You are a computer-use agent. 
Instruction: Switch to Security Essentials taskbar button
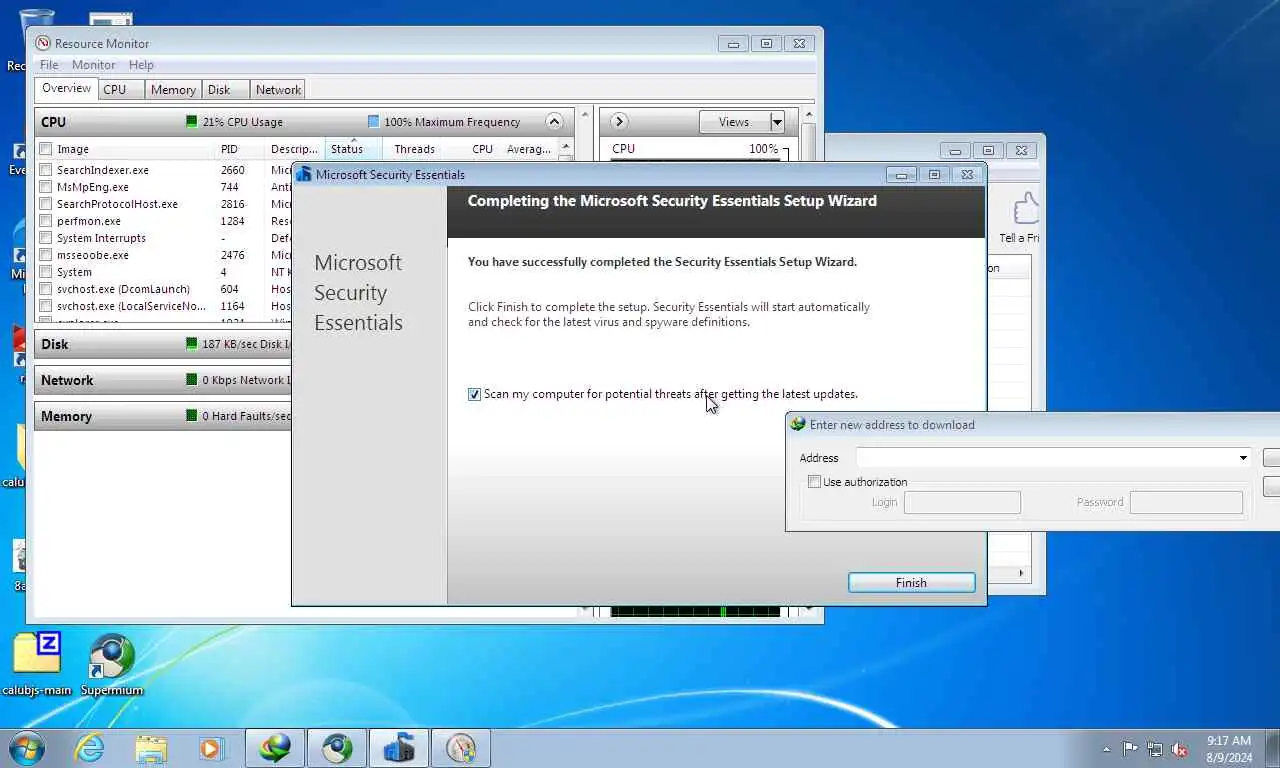coord(399,748)
